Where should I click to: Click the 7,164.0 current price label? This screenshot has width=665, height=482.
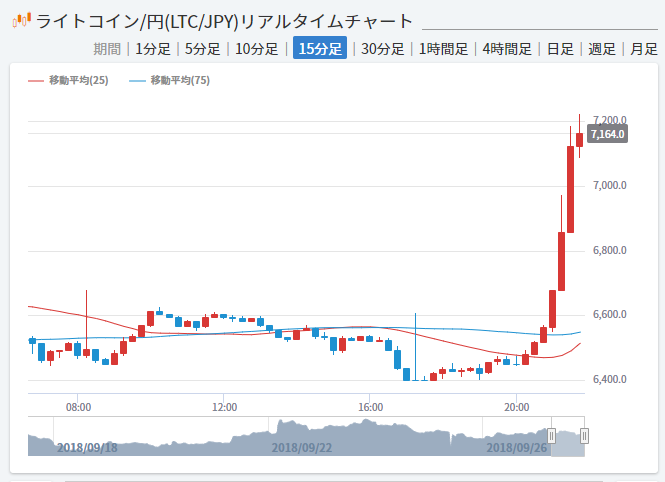pyautogui.click(x=608, y=134)
